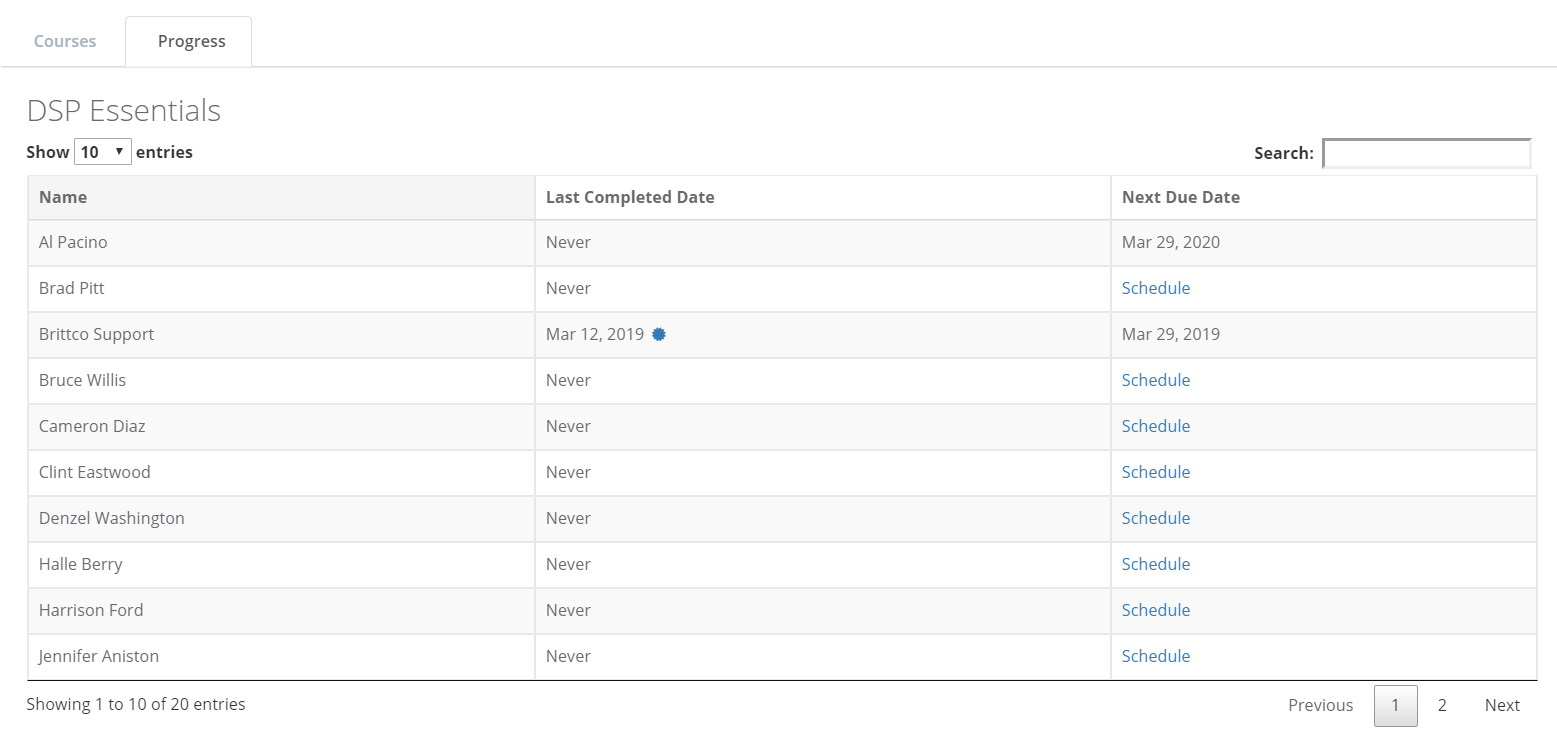Viewport: 1557px width, 738px height.
Task: Click the Next pagination button
Action: [1501, 705]
